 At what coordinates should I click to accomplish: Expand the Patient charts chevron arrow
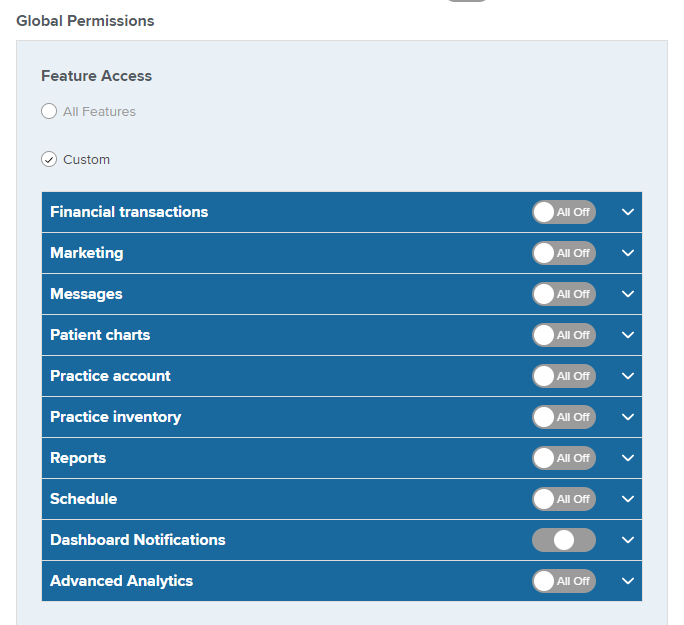[x=628, y=335]
